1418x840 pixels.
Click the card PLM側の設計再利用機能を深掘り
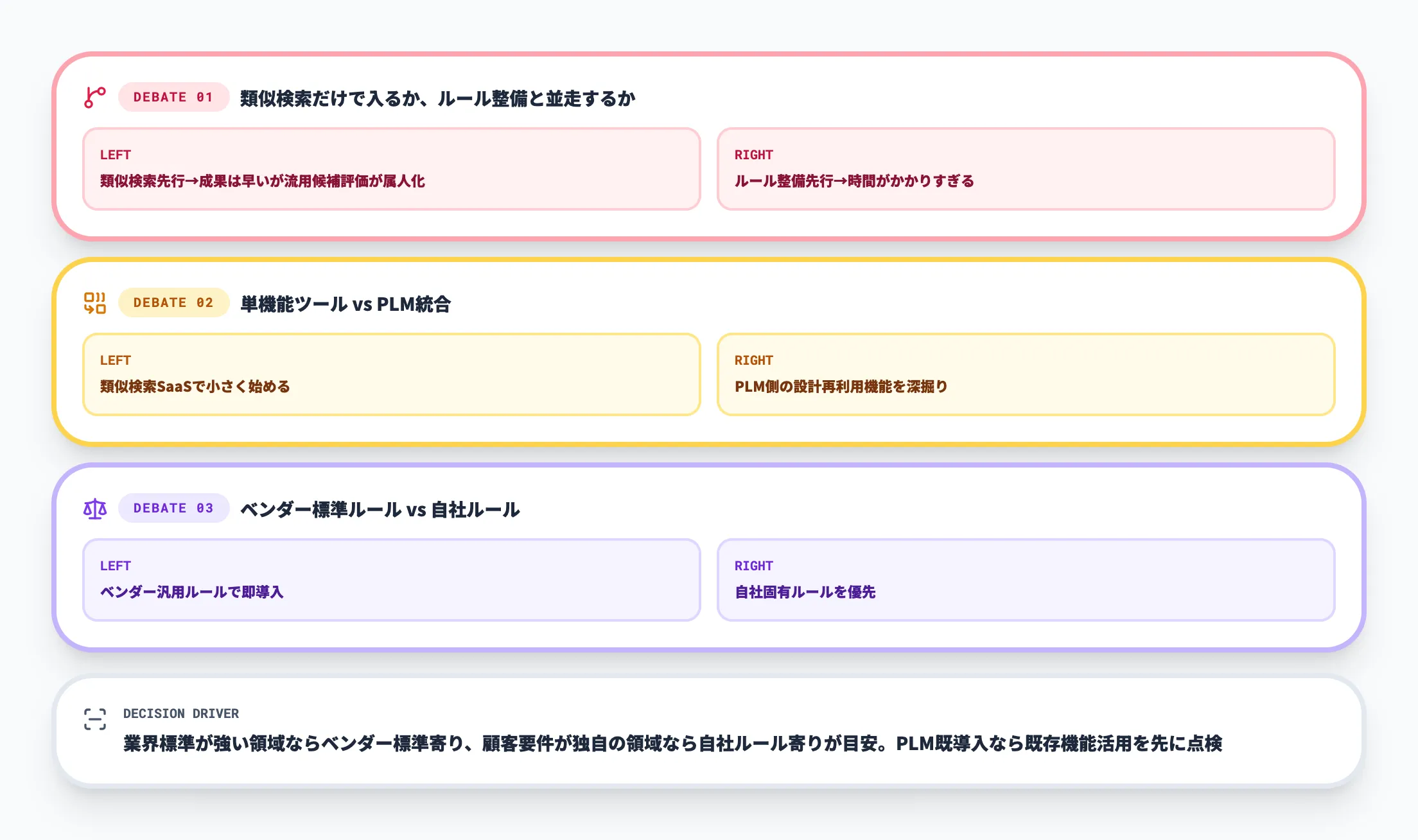pos(1028,374)
